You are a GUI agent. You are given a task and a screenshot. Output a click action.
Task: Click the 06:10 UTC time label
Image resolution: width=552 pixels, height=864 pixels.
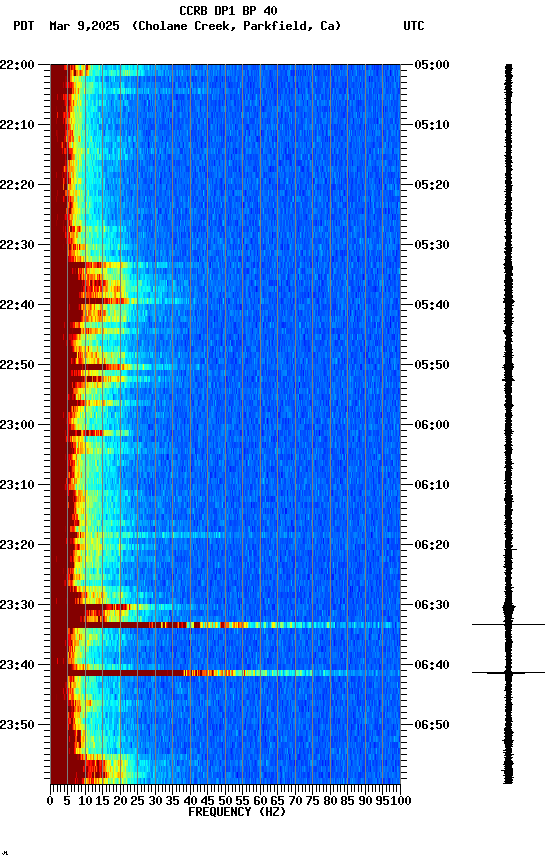coord(431,485)
